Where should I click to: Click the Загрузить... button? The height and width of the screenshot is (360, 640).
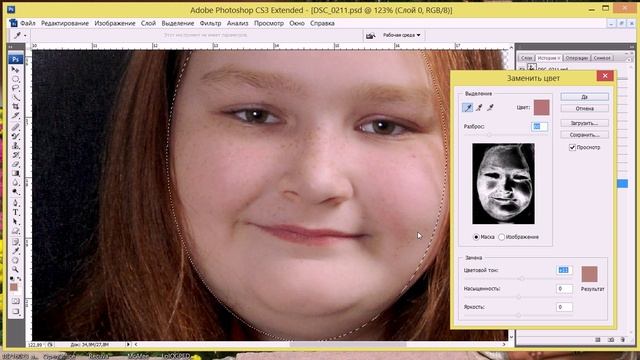(x=584, y=123)
